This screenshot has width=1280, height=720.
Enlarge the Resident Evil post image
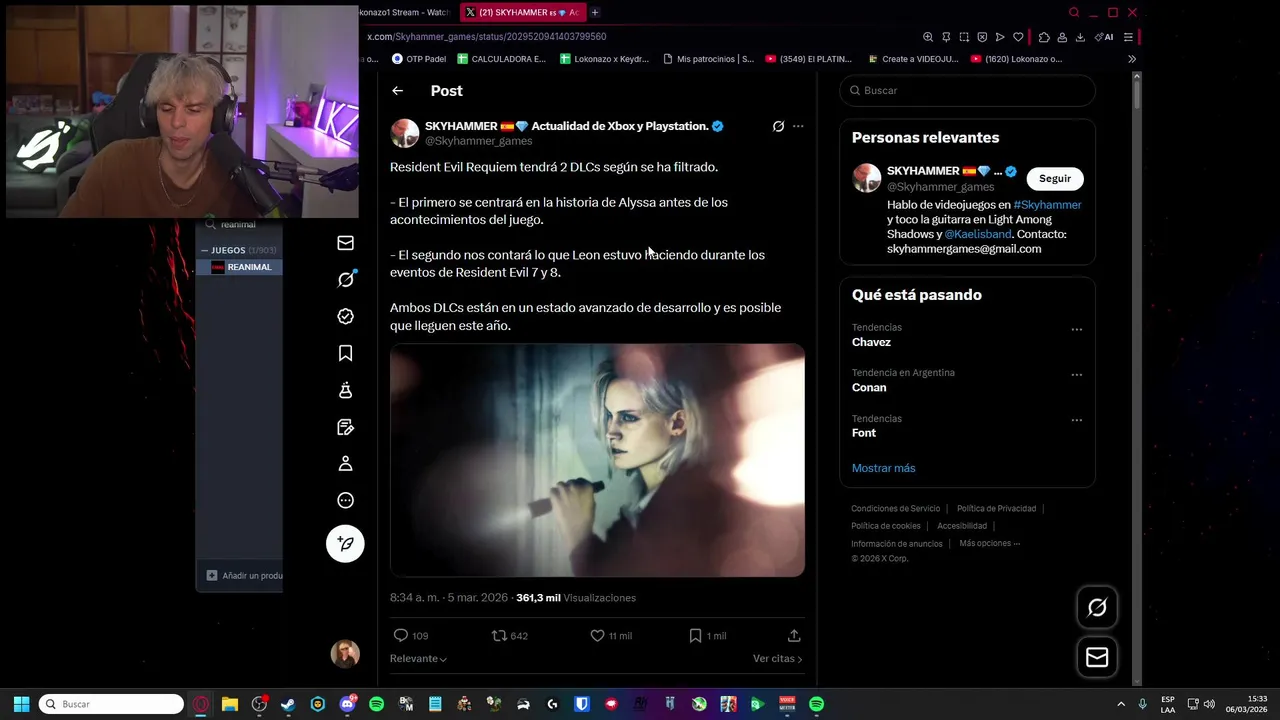(597, 460)
